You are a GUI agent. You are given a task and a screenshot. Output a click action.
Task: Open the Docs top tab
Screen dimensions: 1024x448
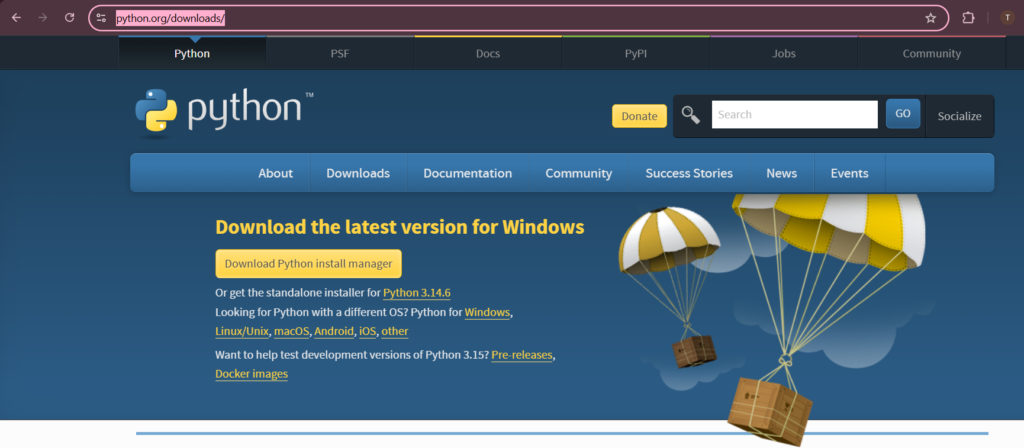488,54
